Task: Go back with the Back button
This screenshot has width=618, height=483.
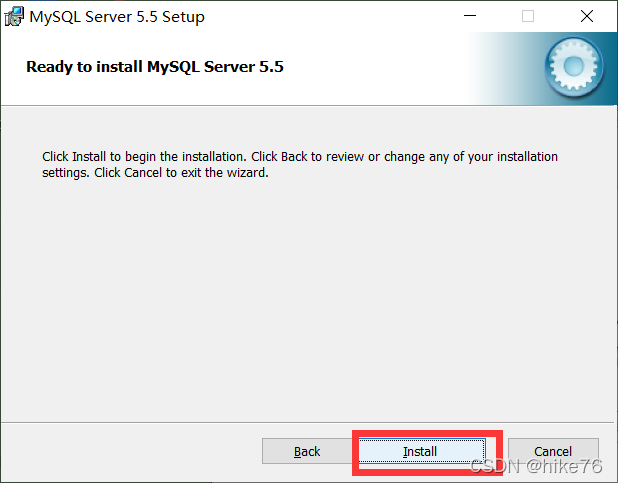Action: coord(307,451)
